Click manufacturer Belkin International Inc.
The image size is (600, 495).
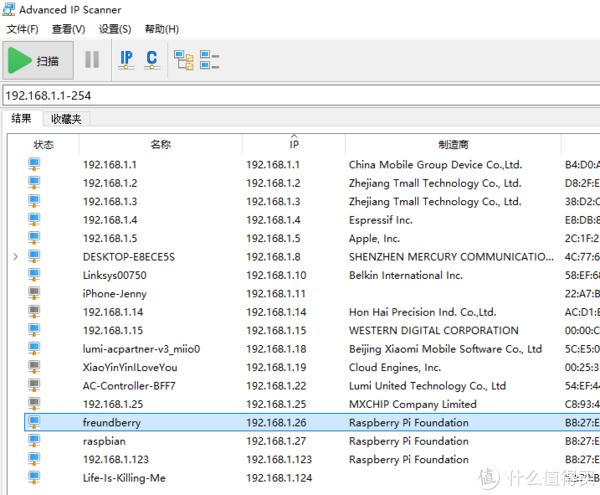tap(406, 275)
